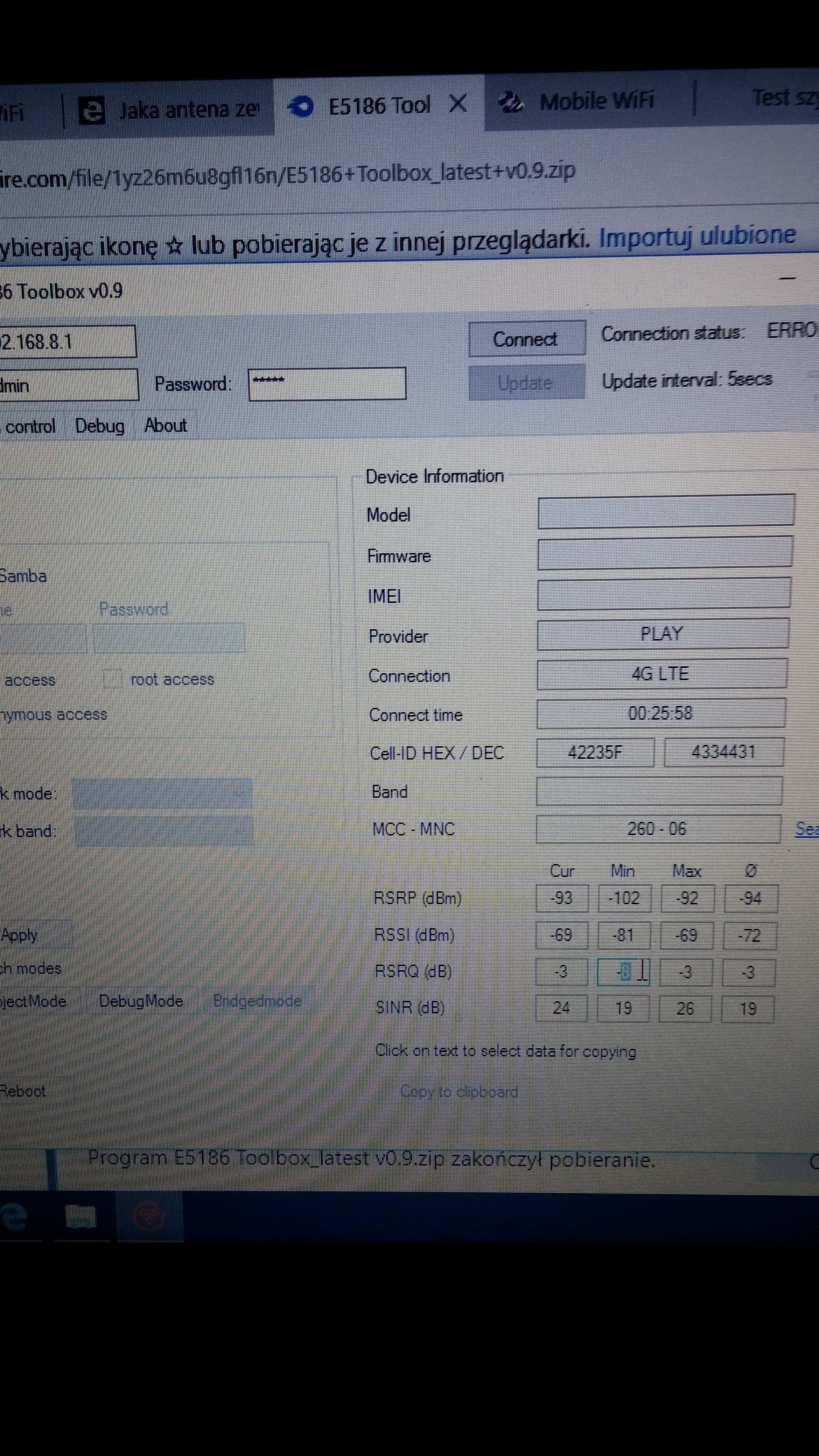
Task: Open the About tab
Action: coord(165,425)
